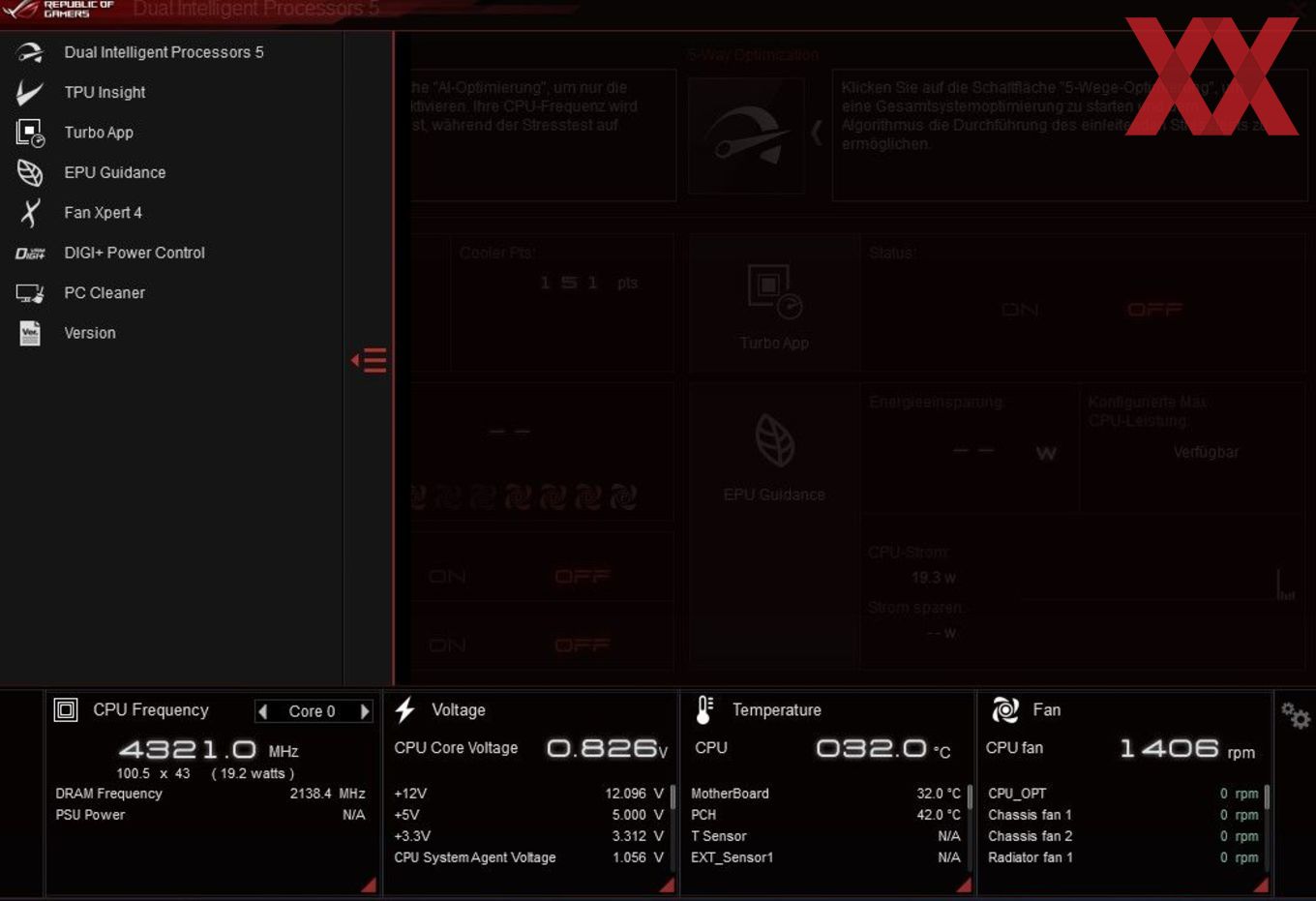Screen dimensions: 1316x901
Task: Click the PSU Power N/A row
Action: point(210,815)
